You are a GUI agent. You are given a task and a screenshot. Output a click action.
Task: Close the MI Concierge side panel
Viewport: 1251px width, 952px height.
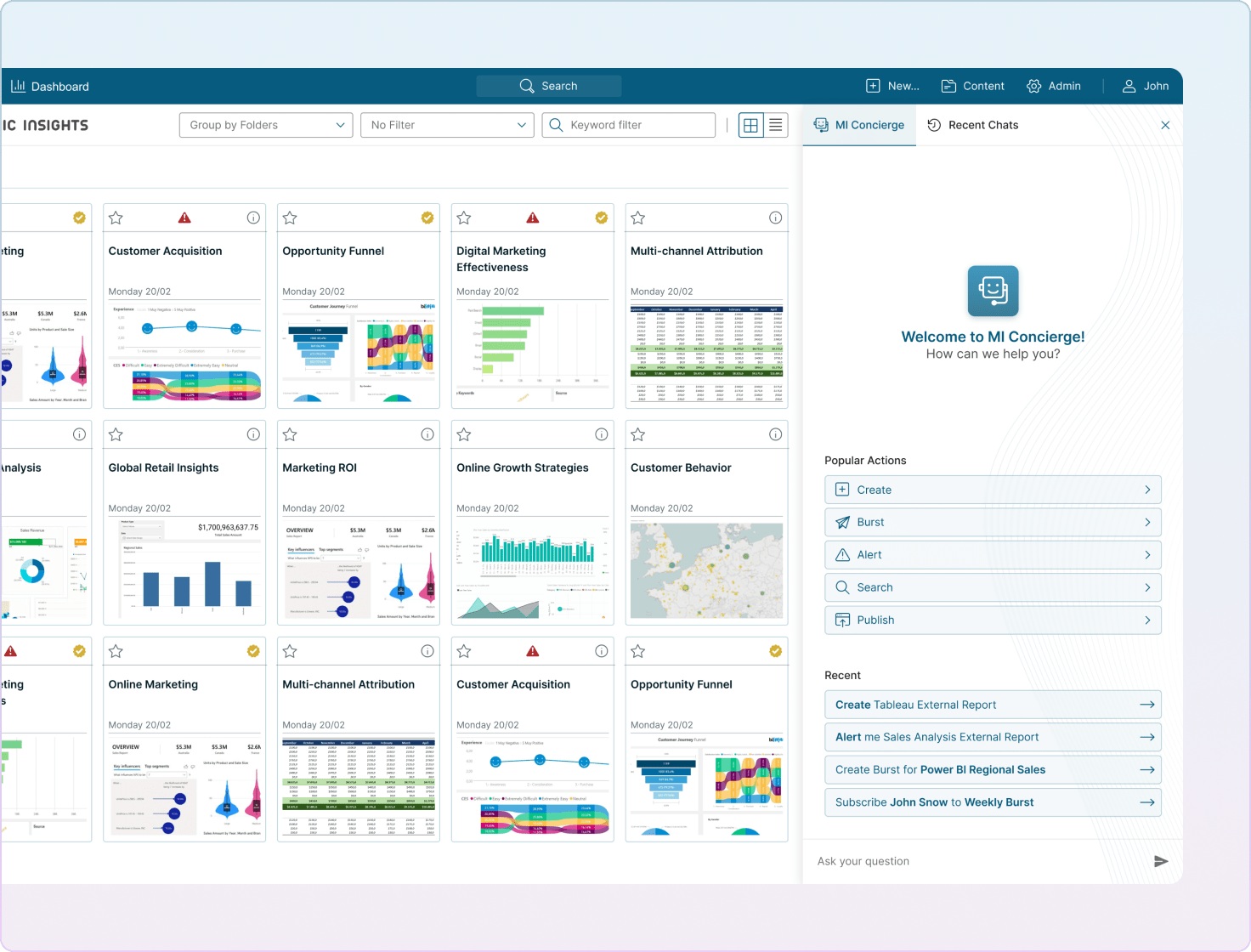click(x=1165, y=125)
